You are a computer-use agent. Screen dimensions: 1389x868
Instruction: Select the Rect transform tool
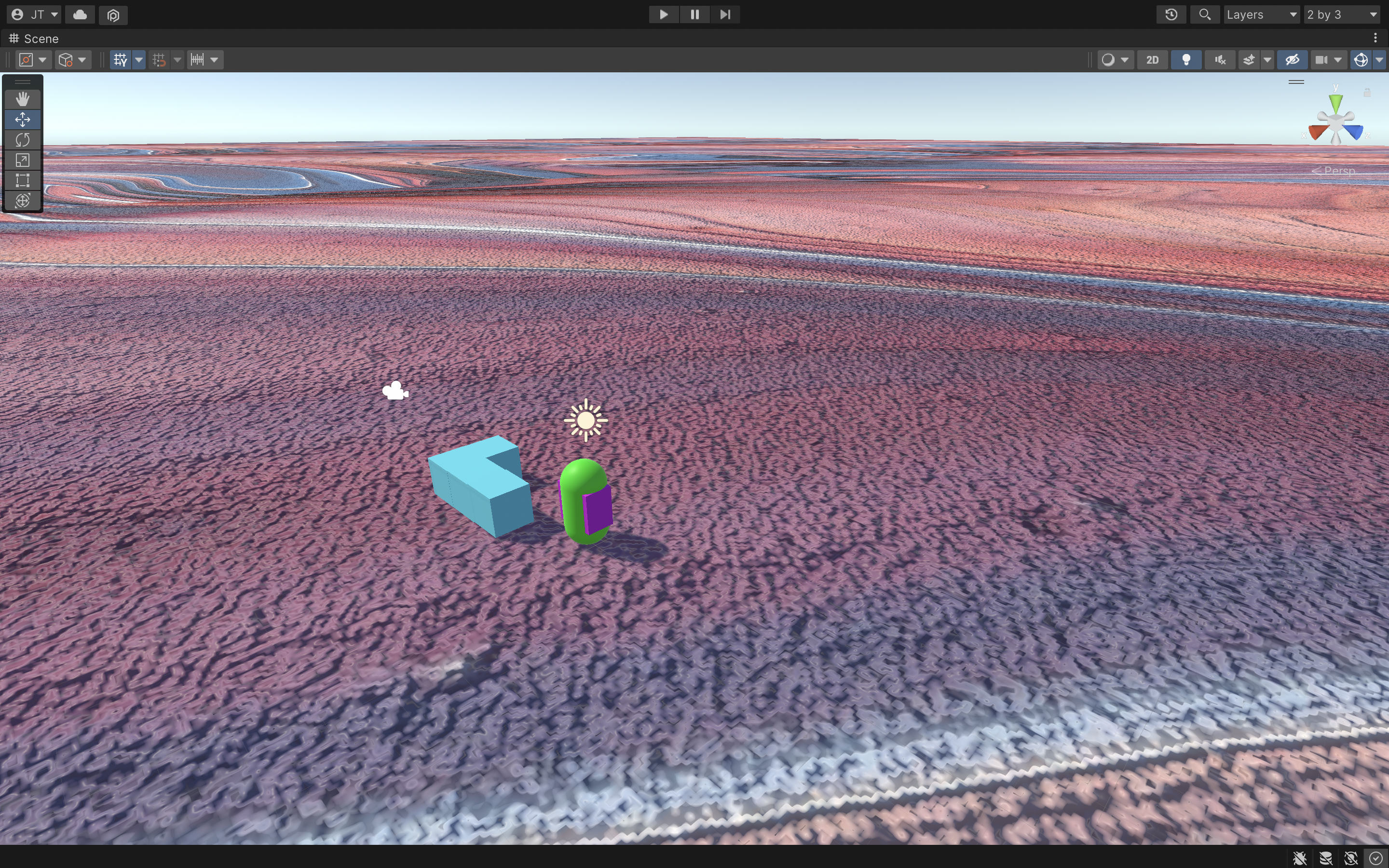22,180
